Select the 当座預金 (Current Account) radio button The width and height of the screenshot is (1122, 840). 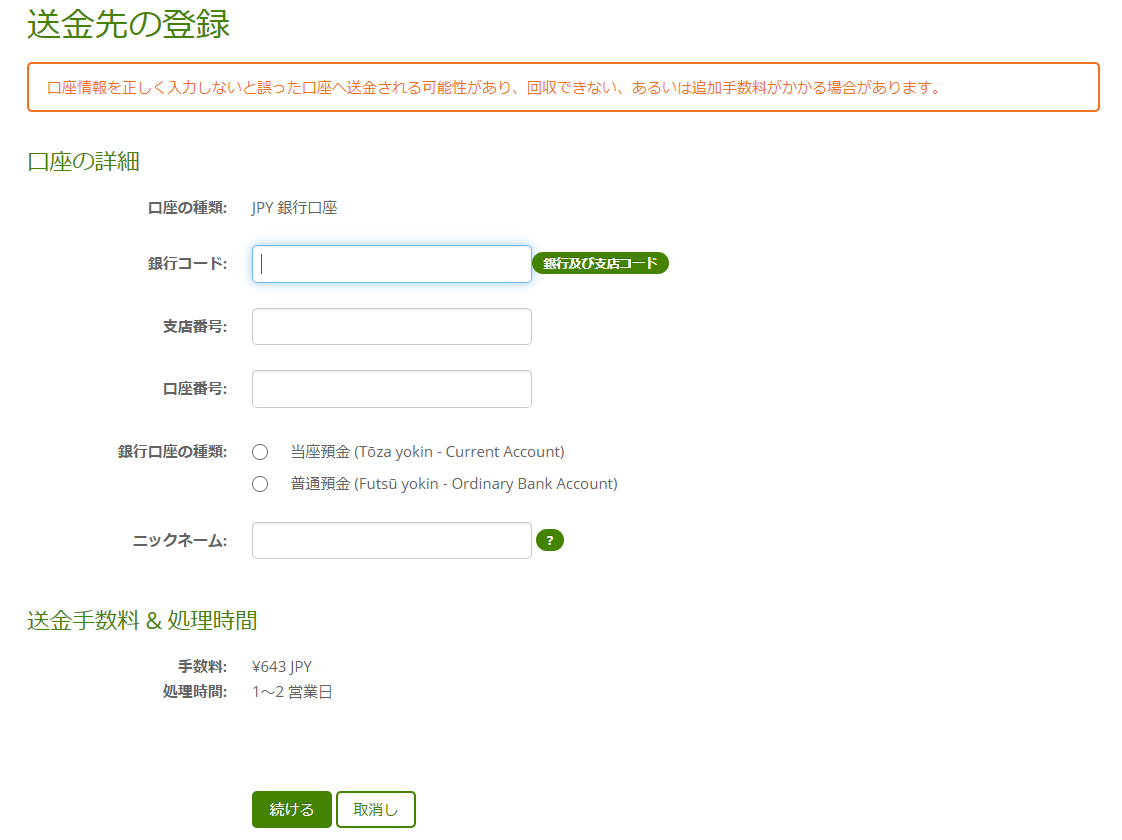[260, 451]
